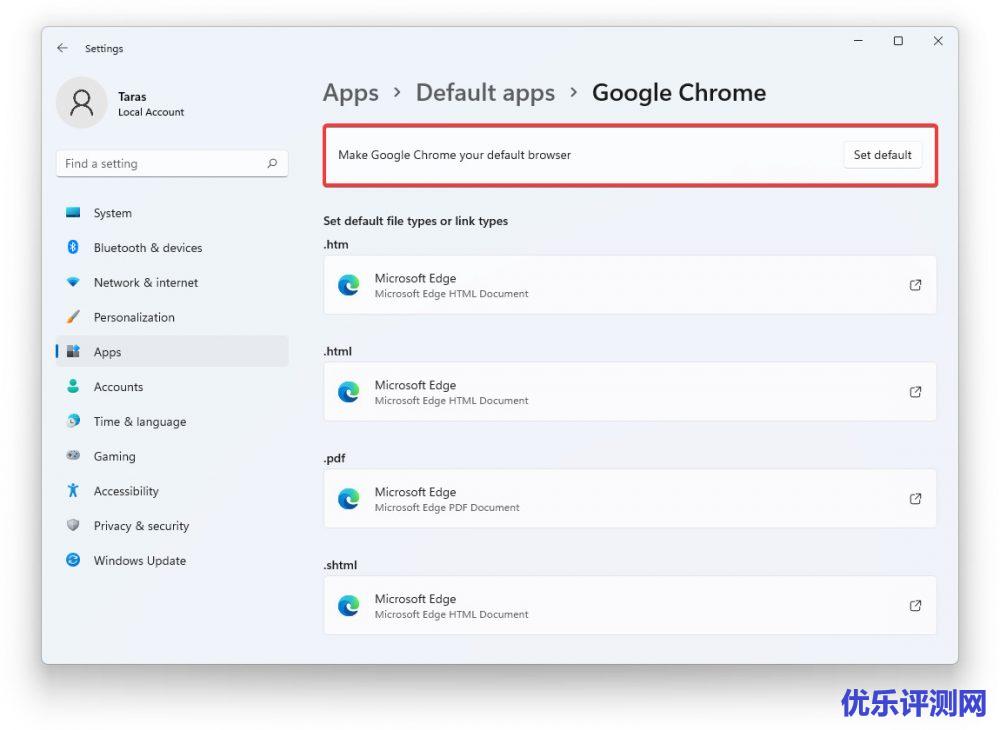Click the Apps sidebar icon
Viewport: 1000px width, 730px height.
click(x=73, y=351)
